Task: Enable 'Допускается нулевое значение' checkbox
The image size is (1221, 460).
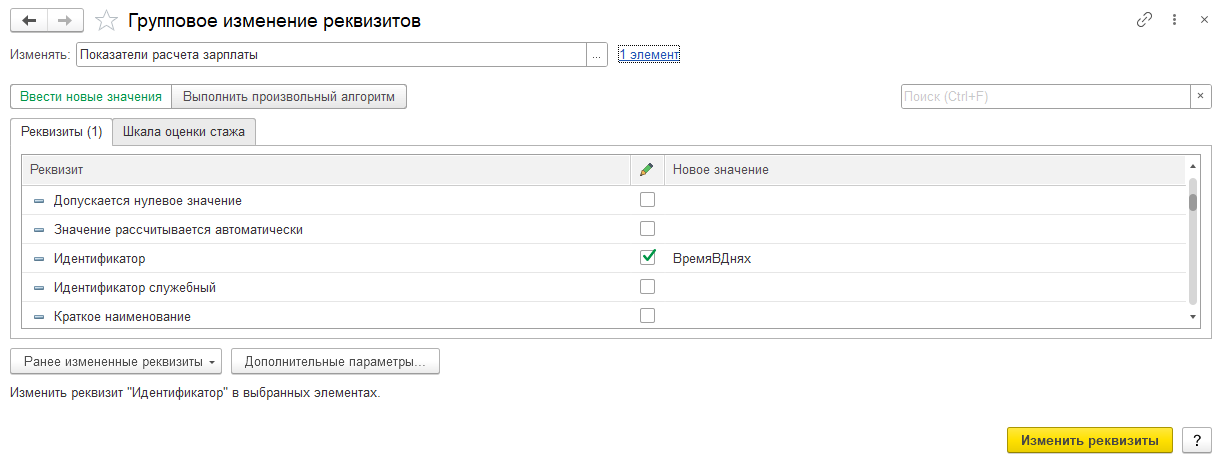Action: (647, 200)
